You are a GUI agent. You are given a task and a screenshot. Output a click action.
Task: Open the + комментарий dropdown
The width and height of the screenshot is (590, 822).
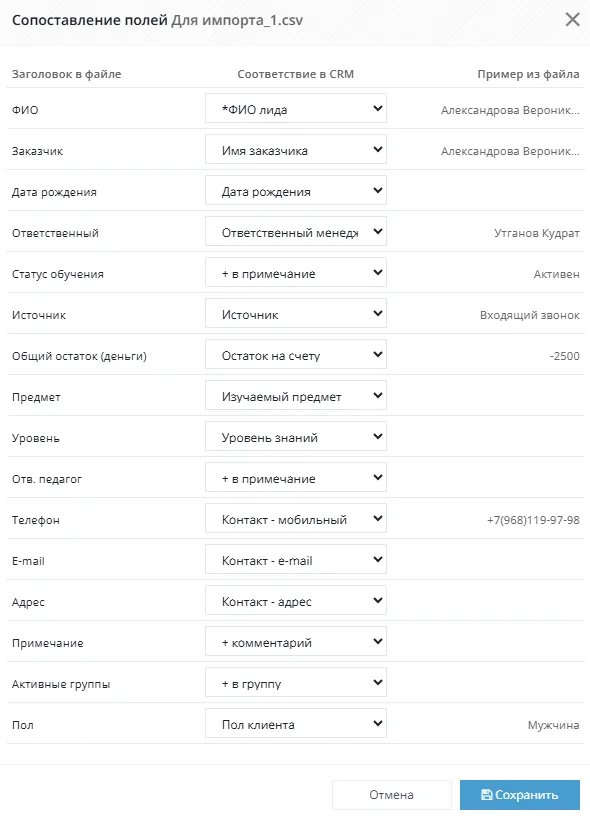click(296, 641)
